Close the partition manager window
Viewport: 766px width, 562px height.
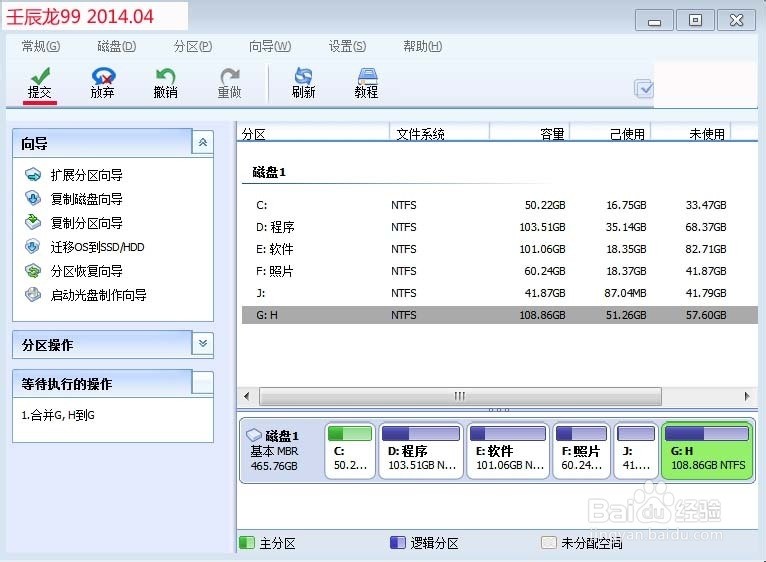point(736,21)
